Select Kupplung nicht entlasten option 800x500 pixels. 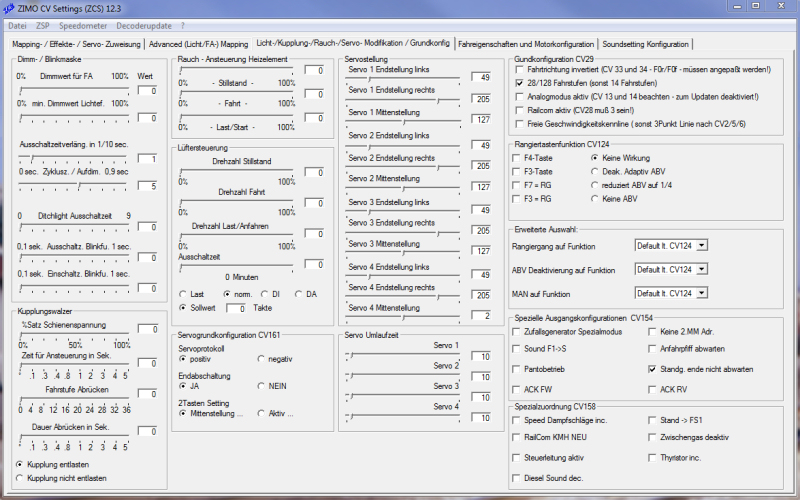tap(19, 479)
